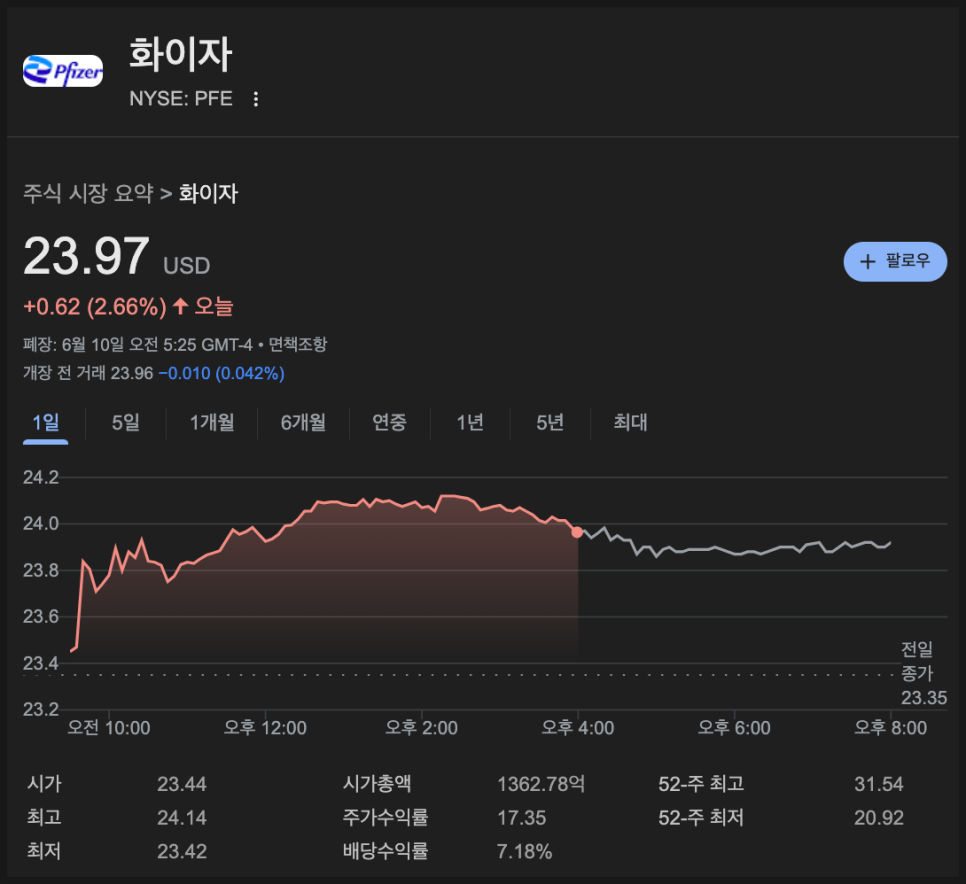Click the 시가총액 value 1362.78억

pos(541,784)
